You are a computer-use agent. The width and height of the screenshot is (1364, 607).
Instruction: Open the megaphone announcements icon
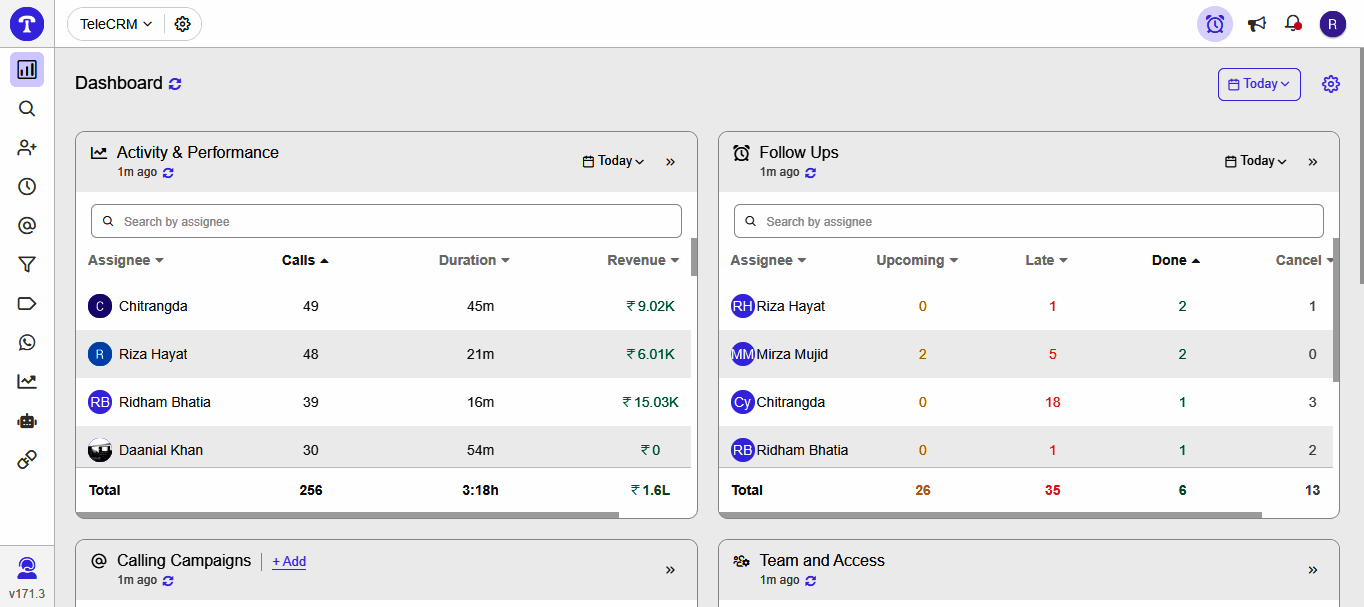click(x=1257, y=24)
